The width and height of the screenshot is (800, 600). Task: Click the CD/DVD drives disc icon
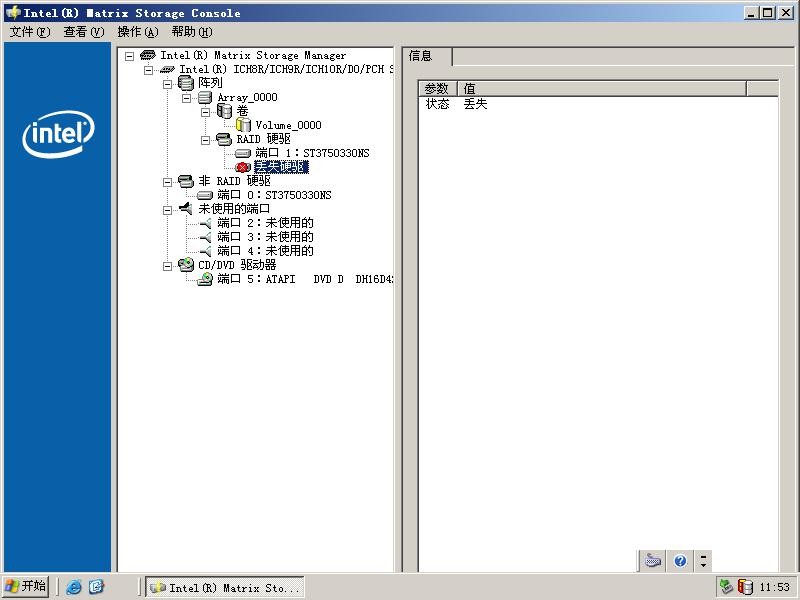[x=186, y=265]
